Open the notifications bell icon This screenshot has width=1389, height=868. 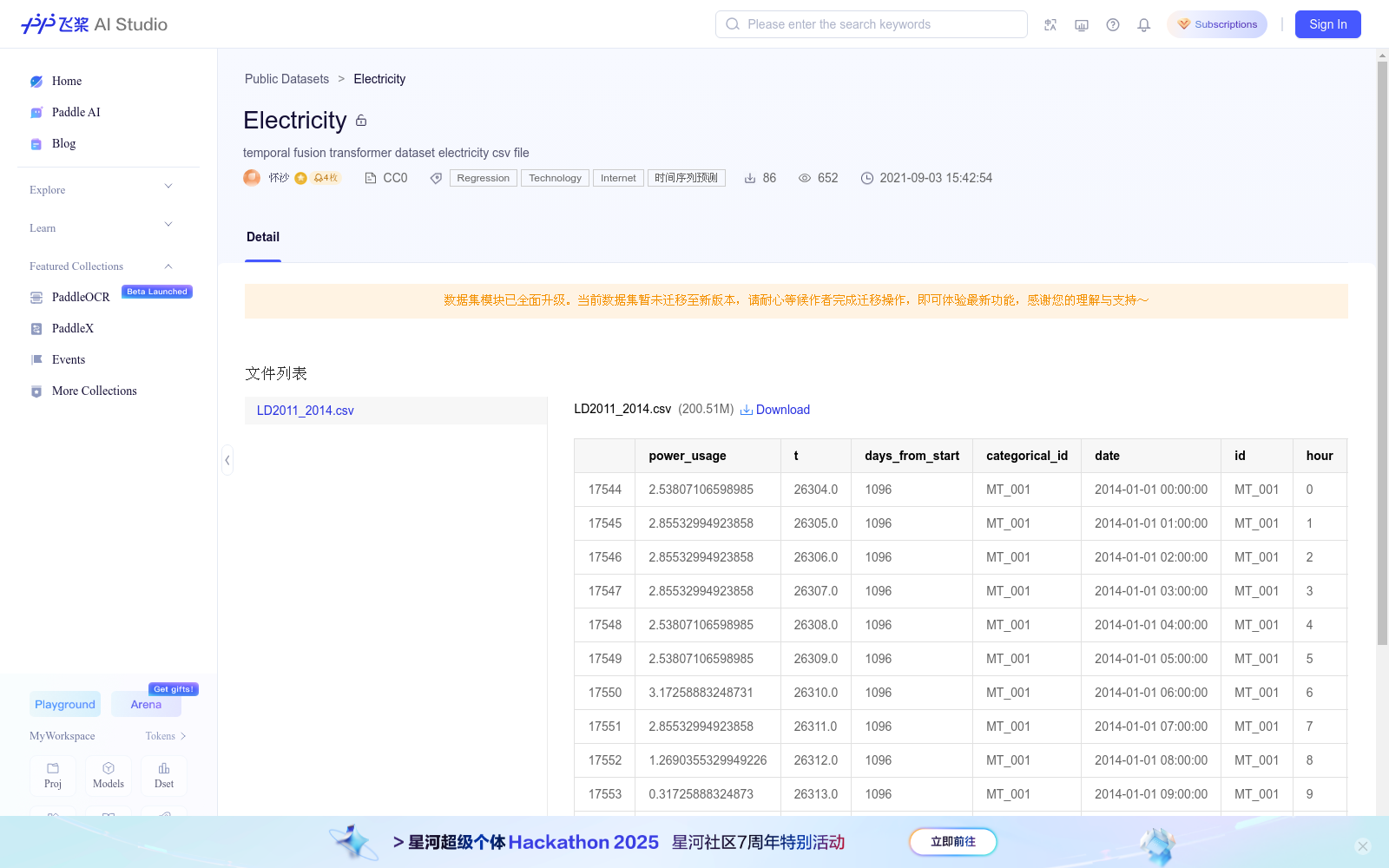pos(1144,24)
